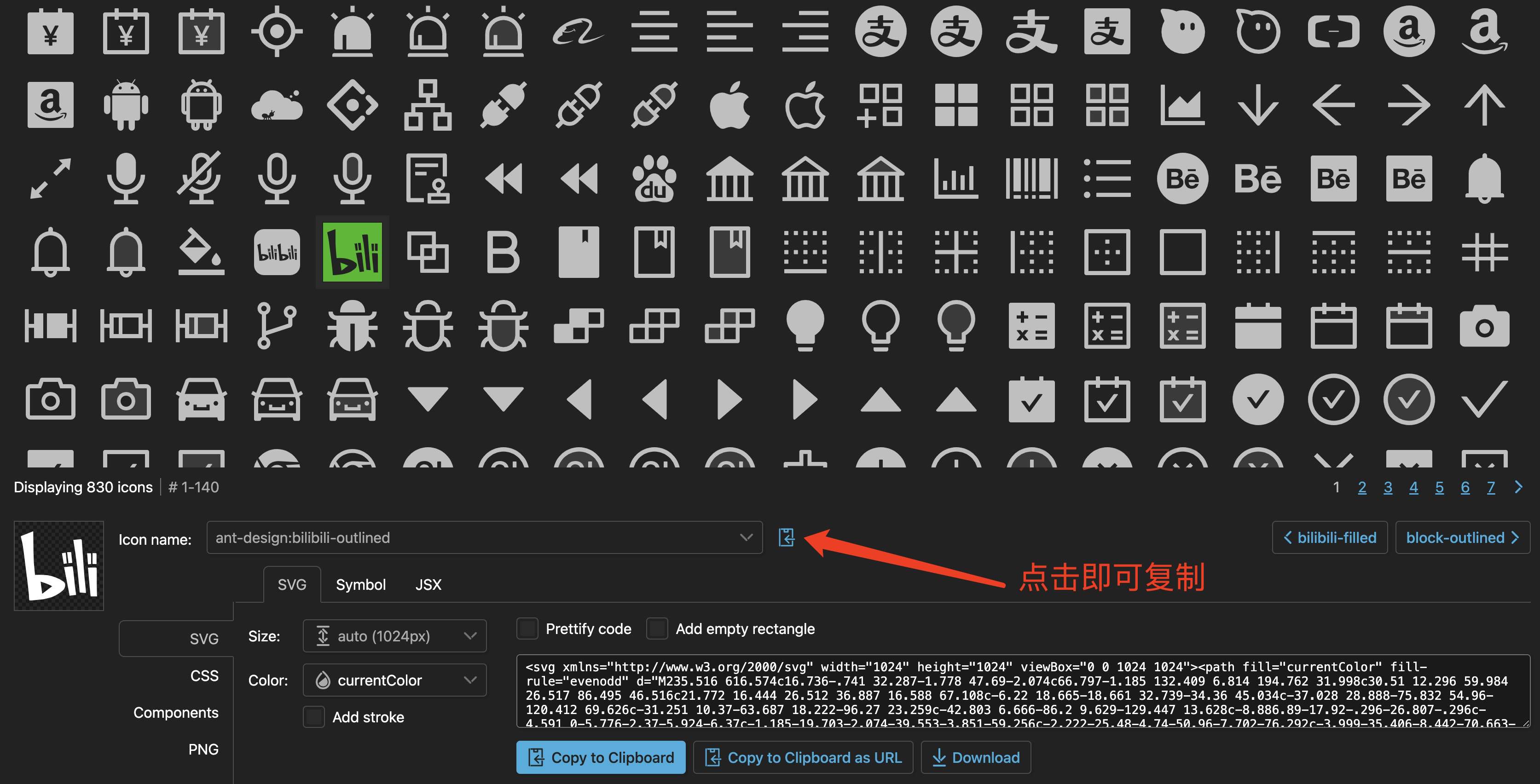Switch to the JSX tab
Viewport: 1540px width, 784px height.
tap(428, 584)
